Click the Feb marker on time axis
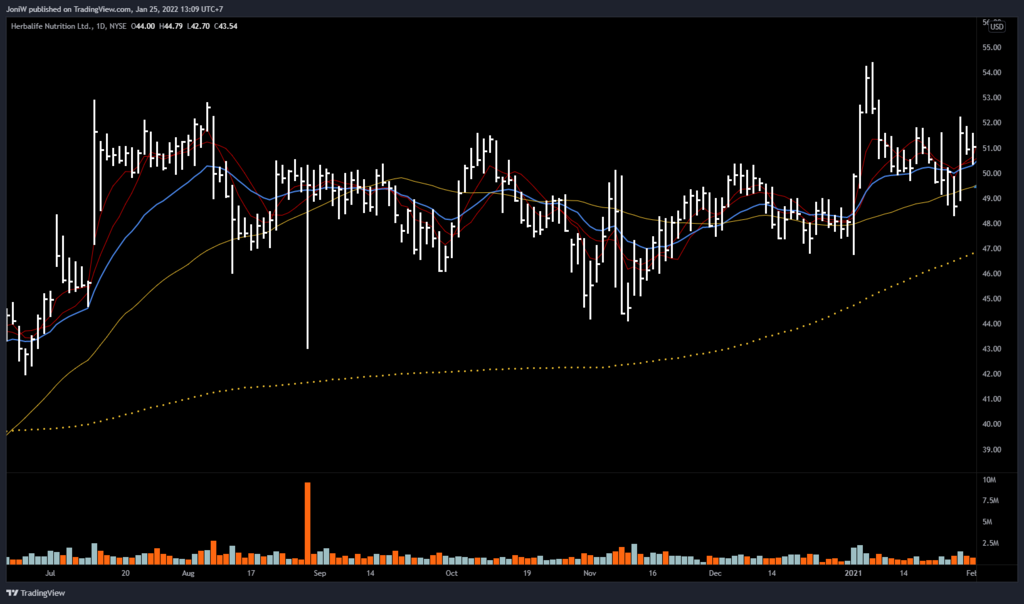 pos(970,575)
